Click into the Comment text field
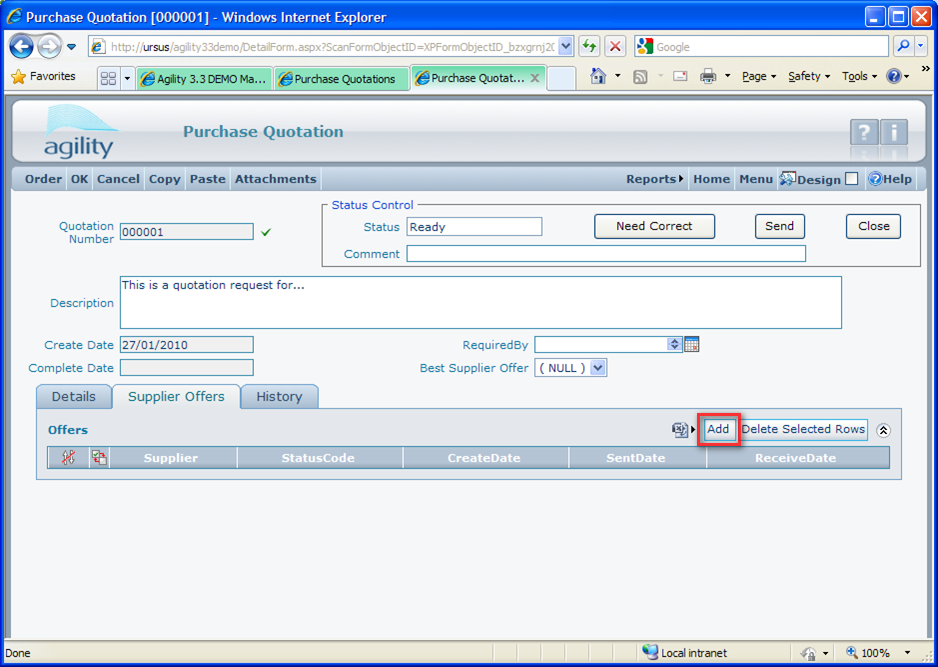 coord(605,254)
